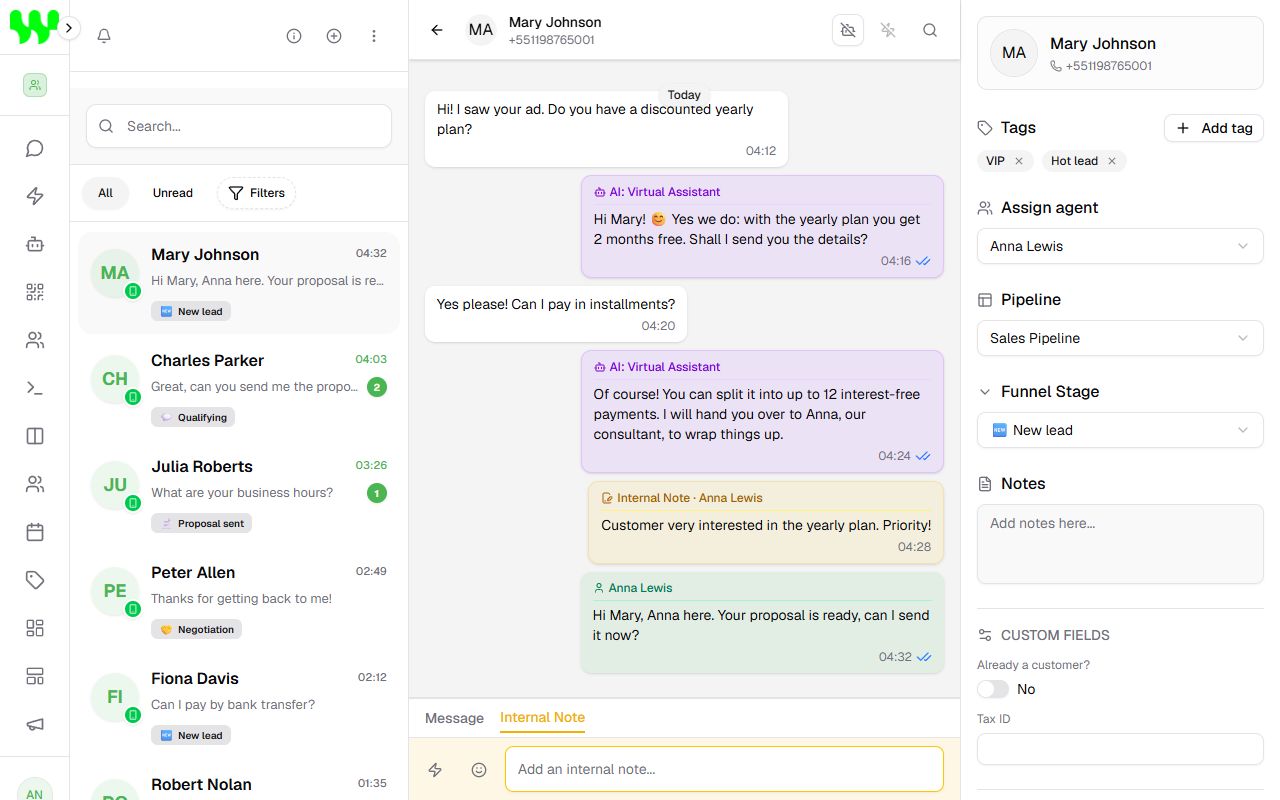Open Charles Parker conversation

[x=239, y=390]
